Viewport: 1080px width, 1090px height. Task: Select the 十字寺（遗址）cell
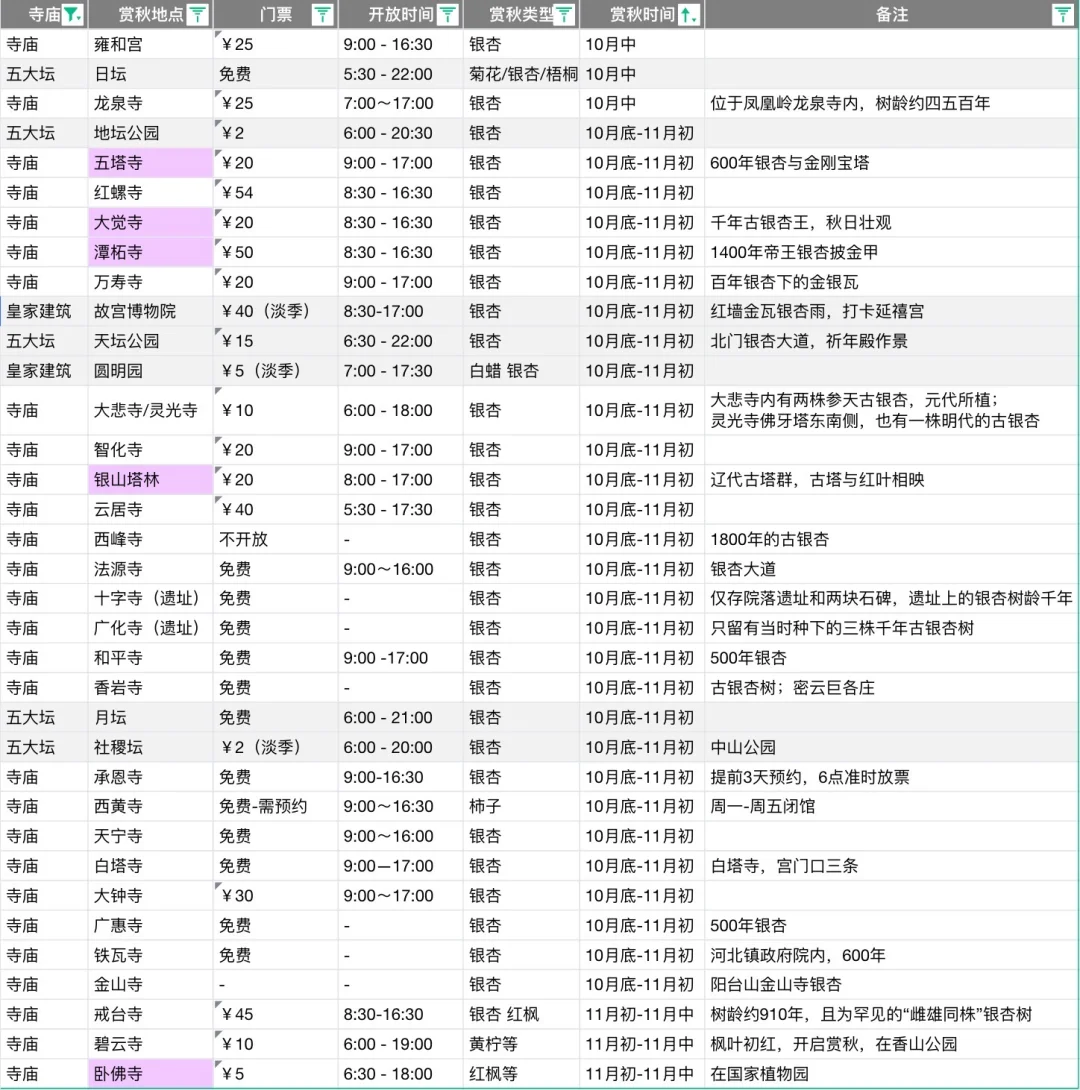tap(150, 599)
